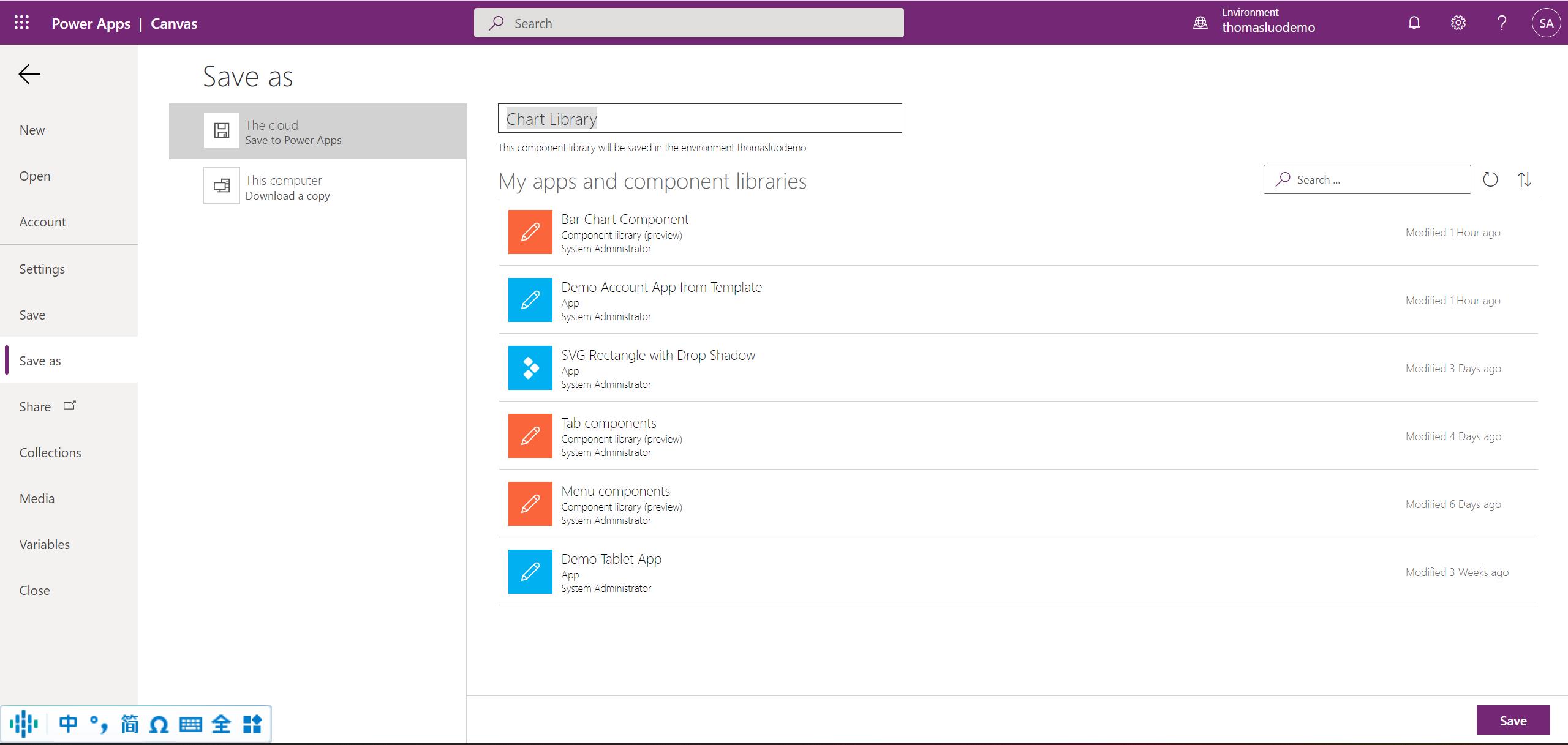Select The cloud save option
1568x745 pixels.
click(318, 131)
